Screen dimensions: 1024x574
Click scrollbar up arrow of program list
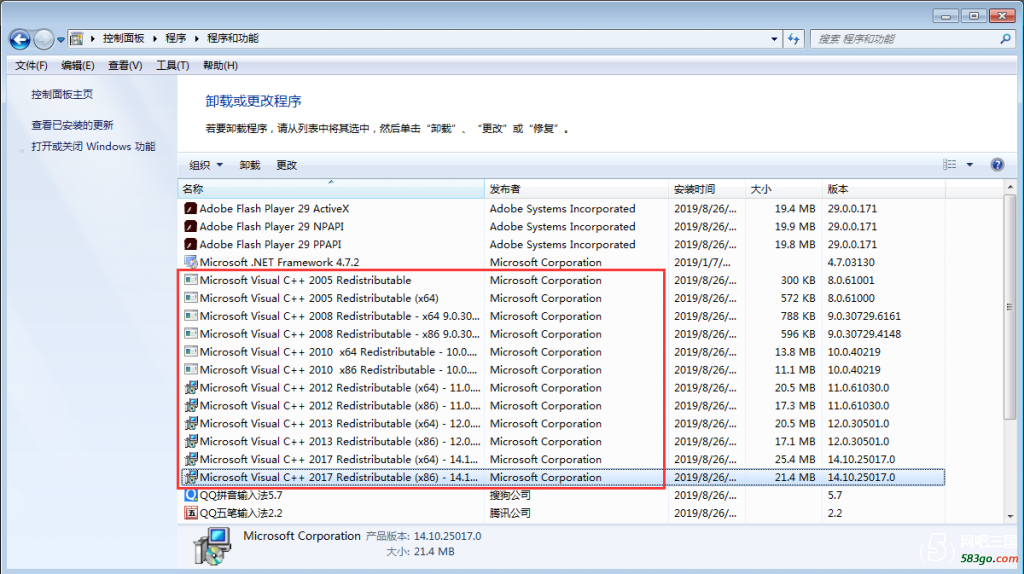pos(1010,187)
